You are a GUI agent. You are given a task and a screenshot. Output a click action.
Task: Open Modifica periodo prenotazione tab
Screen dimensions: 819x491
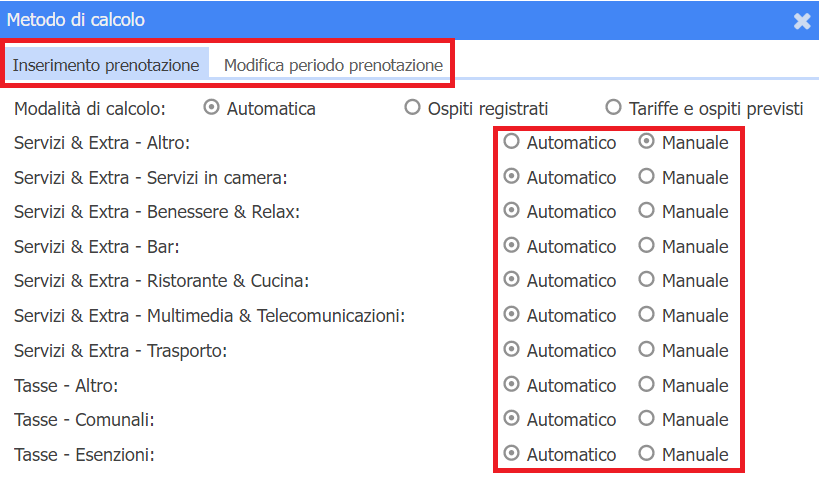click(x=333, y=66)
